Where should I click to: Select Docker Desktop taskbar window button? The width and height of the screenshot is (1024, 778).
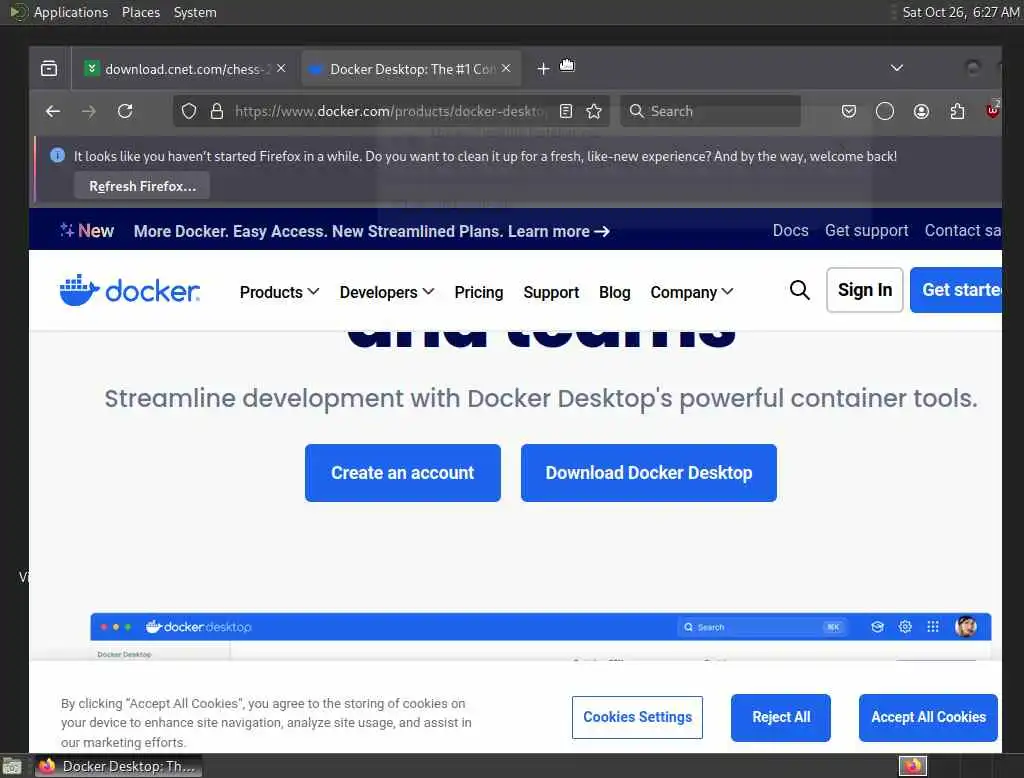[x=118, y=766]
